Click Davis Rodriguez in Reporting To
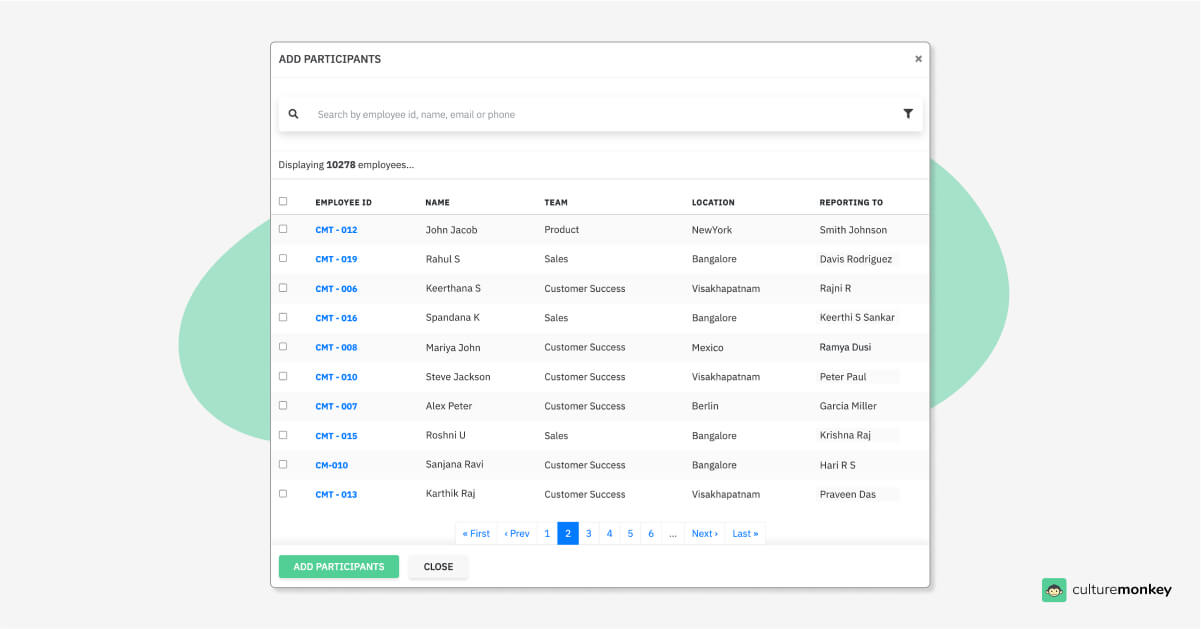Viewport: 1201px width, 629px height. tap(856, 259)
